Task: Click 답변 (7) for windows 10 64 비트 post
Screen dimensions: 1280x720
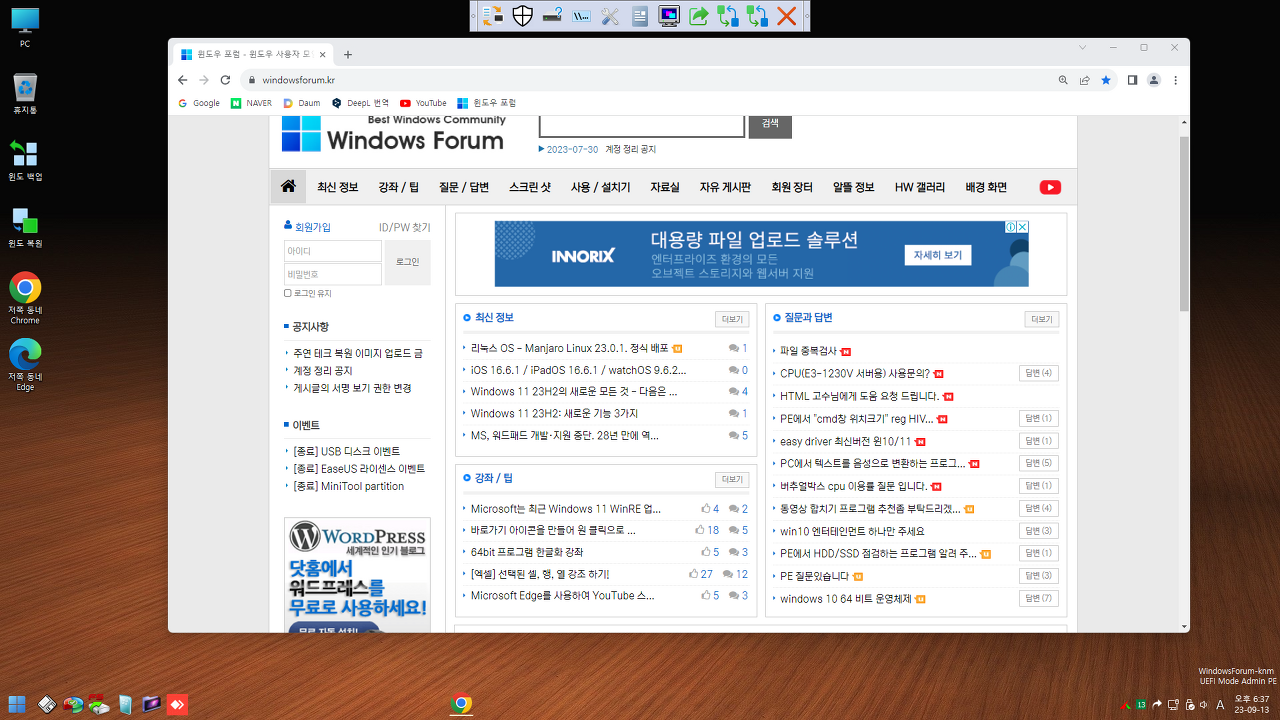Action: point(1038,598)
